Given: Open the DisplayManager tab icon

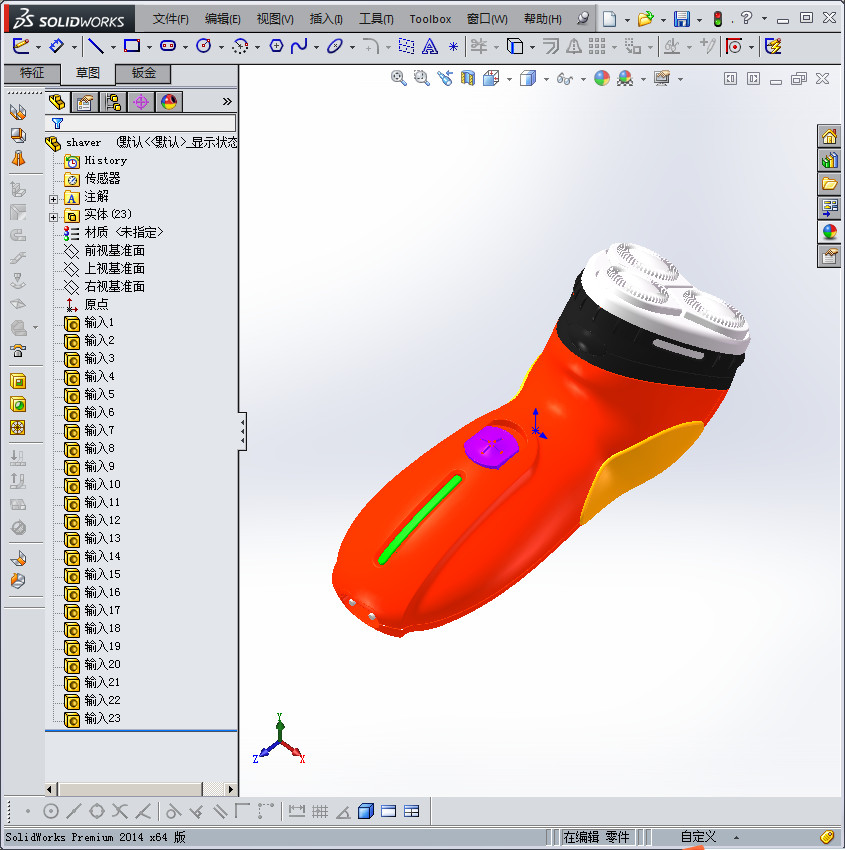Looking at the screenshot, I should point(169,102).
